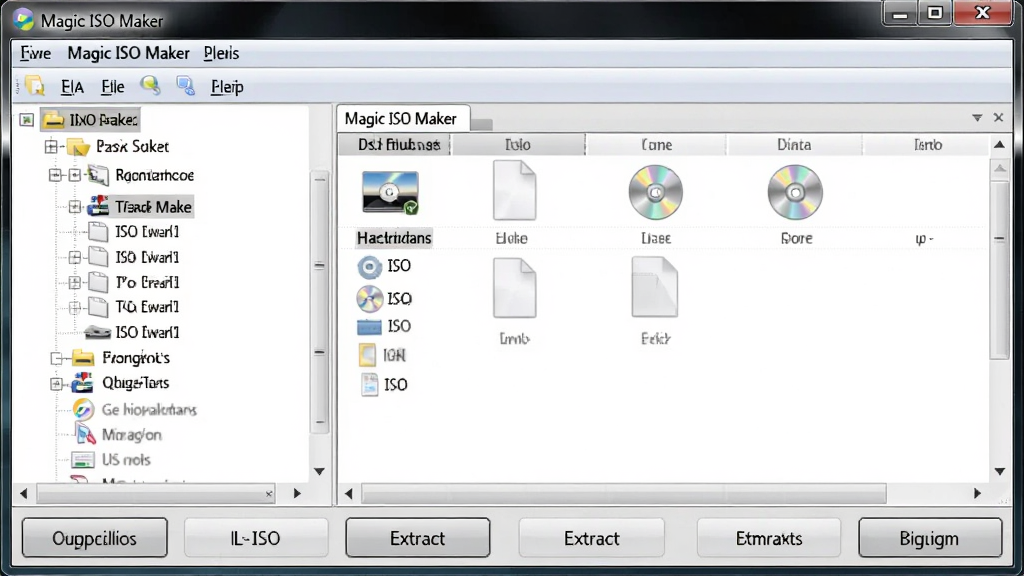The image size is (1024, 576).
Task: Click the US mols tree icon
Action: [82, 460]
